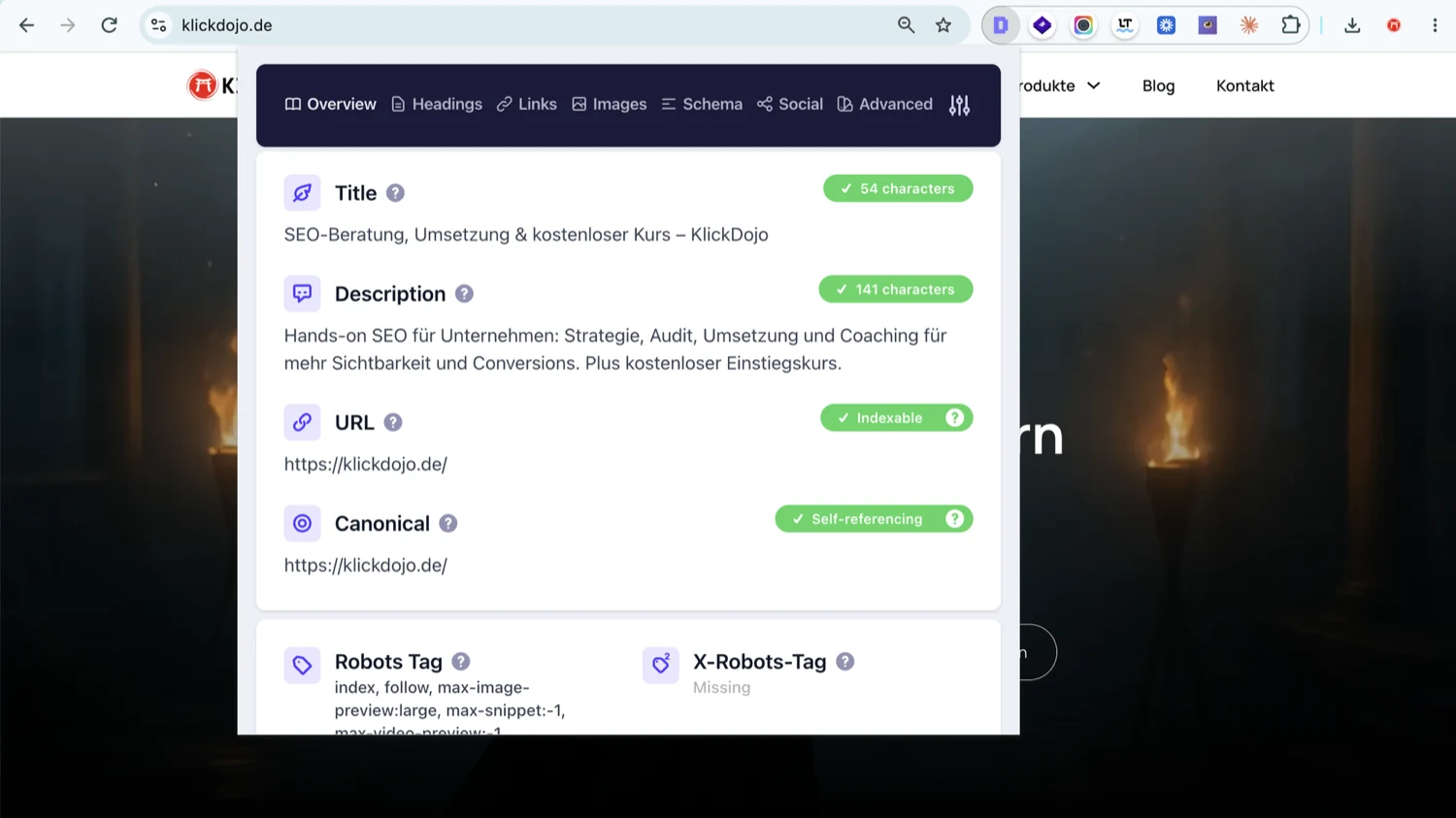The height and width of the screenshot is (818, 1456).
Task: Click the X-Robots-Tag heart tag icon
Action: point(661,665)
